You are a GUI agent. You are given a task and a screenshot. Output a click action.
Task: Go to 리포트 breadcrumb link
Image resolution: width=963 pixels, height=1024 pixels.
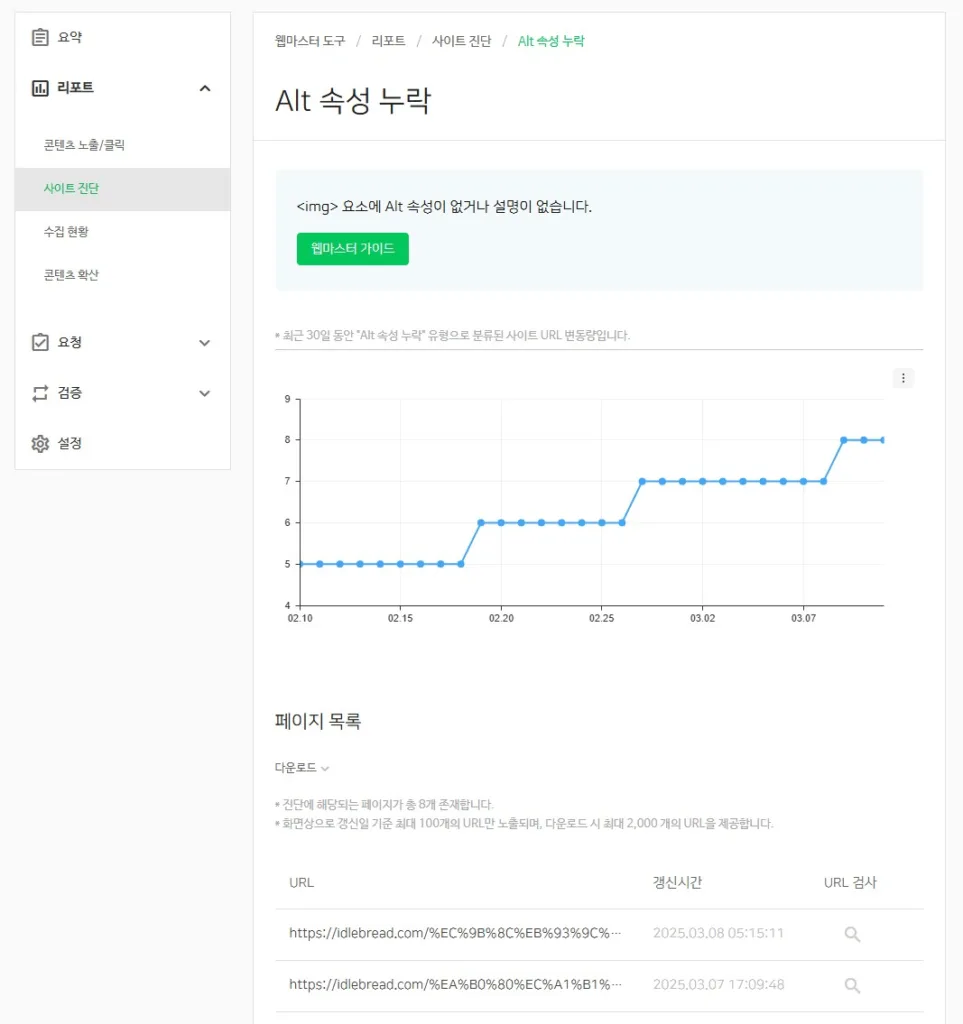pos(388,40)
